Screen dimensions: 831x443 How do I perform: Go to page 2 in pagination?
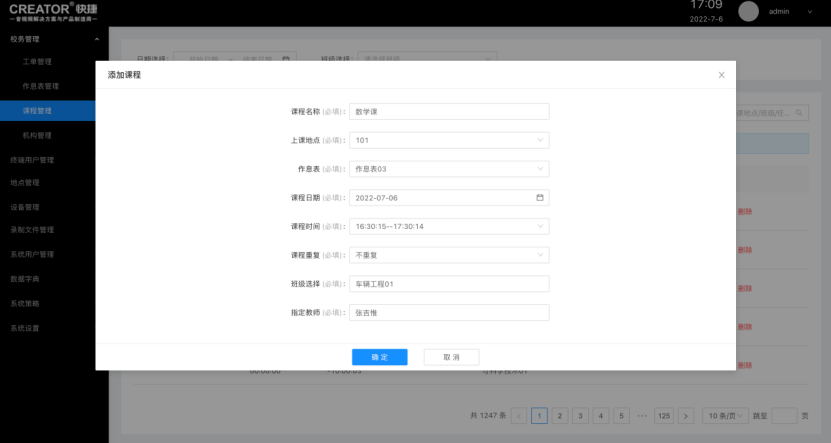pyautogui.click(x=560, y=416)
